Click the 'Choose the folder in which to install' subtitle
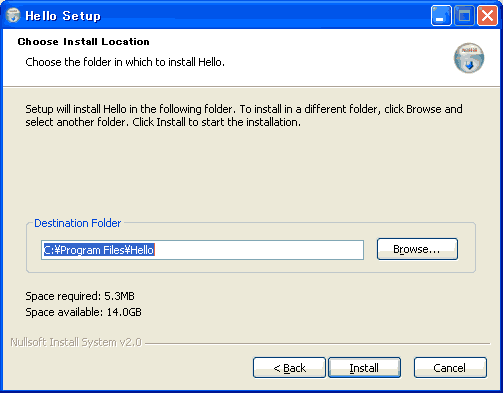 click(125, 62)
